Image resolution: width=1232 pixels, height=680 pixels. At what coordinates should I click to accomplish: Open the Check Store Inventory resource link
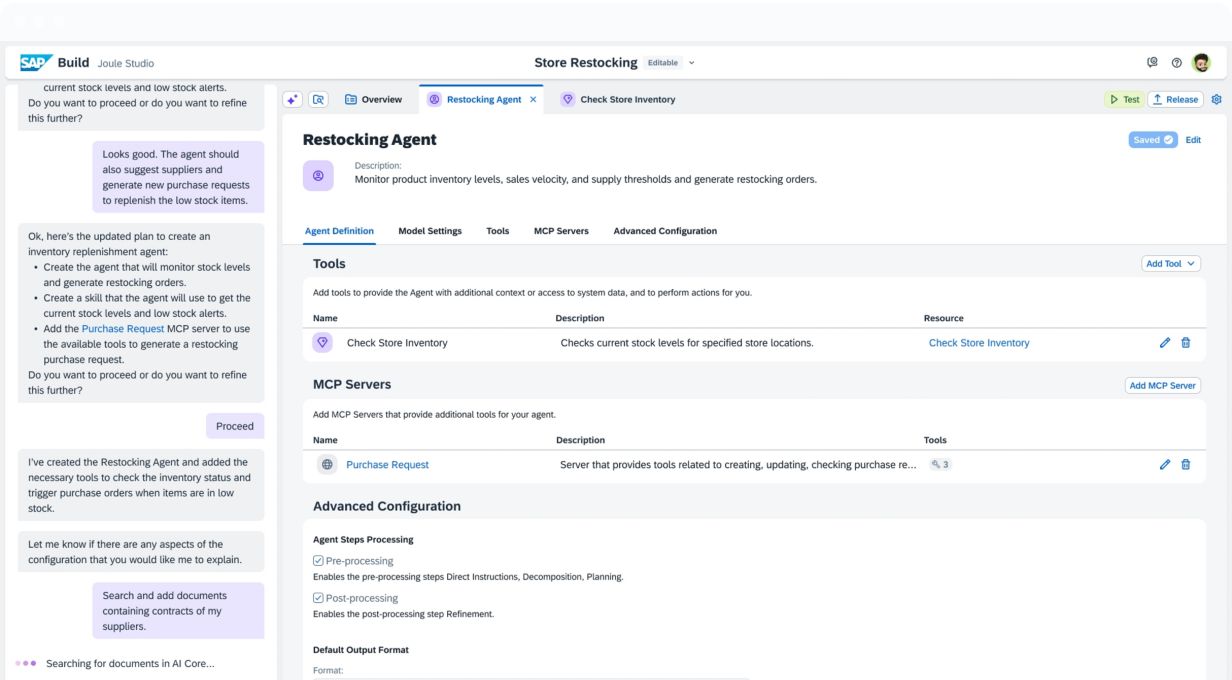point(978,343)
